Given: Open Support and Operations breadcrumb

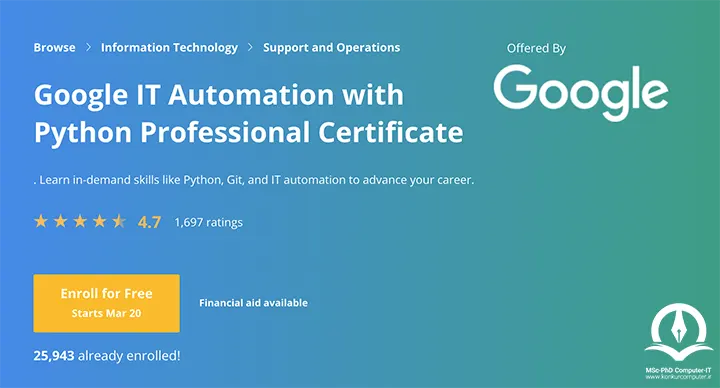Looking at the screenshot, I should coord(332,48).
